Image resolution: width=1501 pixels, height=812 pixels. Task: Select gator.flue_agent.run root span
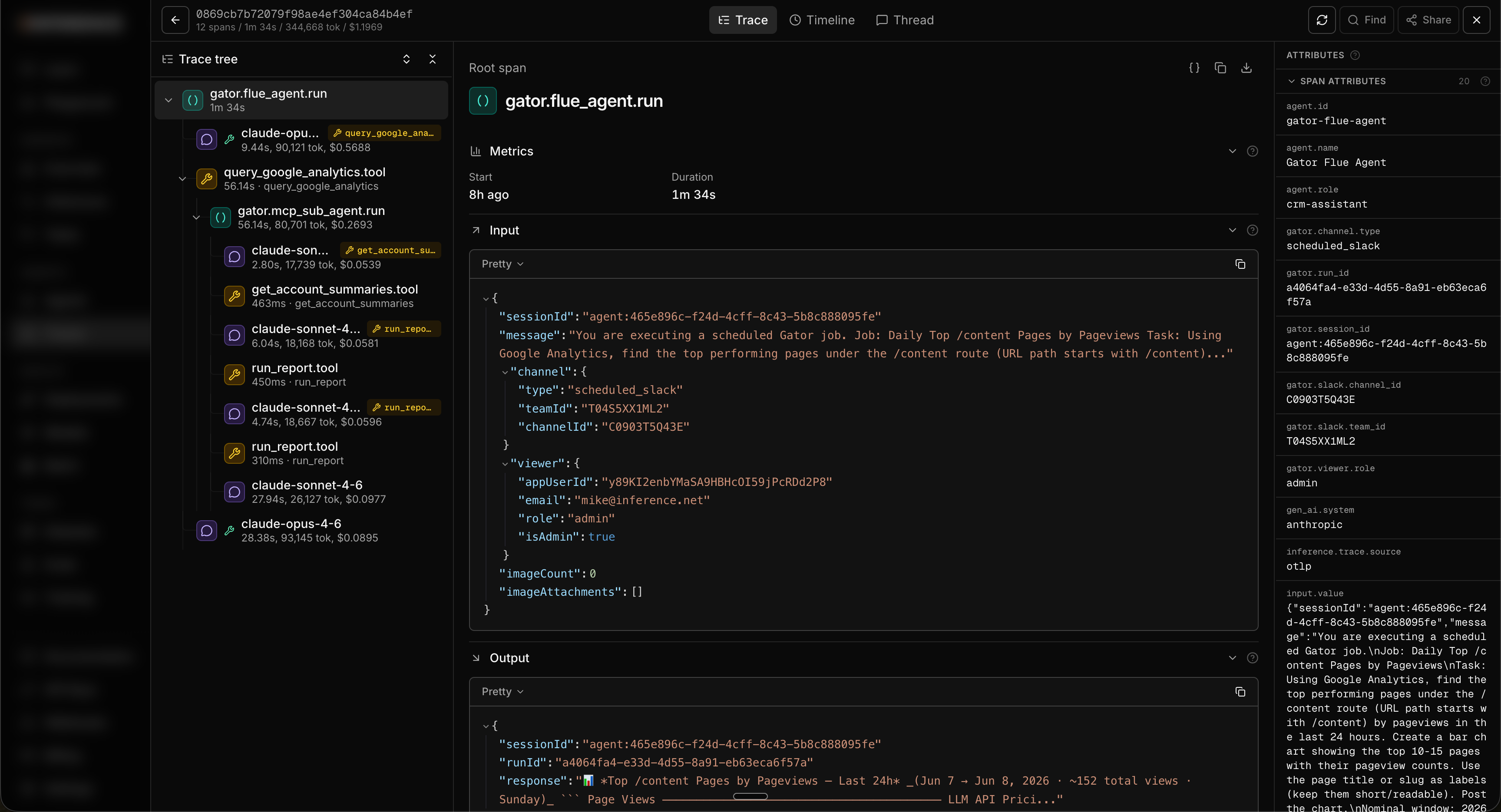(x=301, y=100)
